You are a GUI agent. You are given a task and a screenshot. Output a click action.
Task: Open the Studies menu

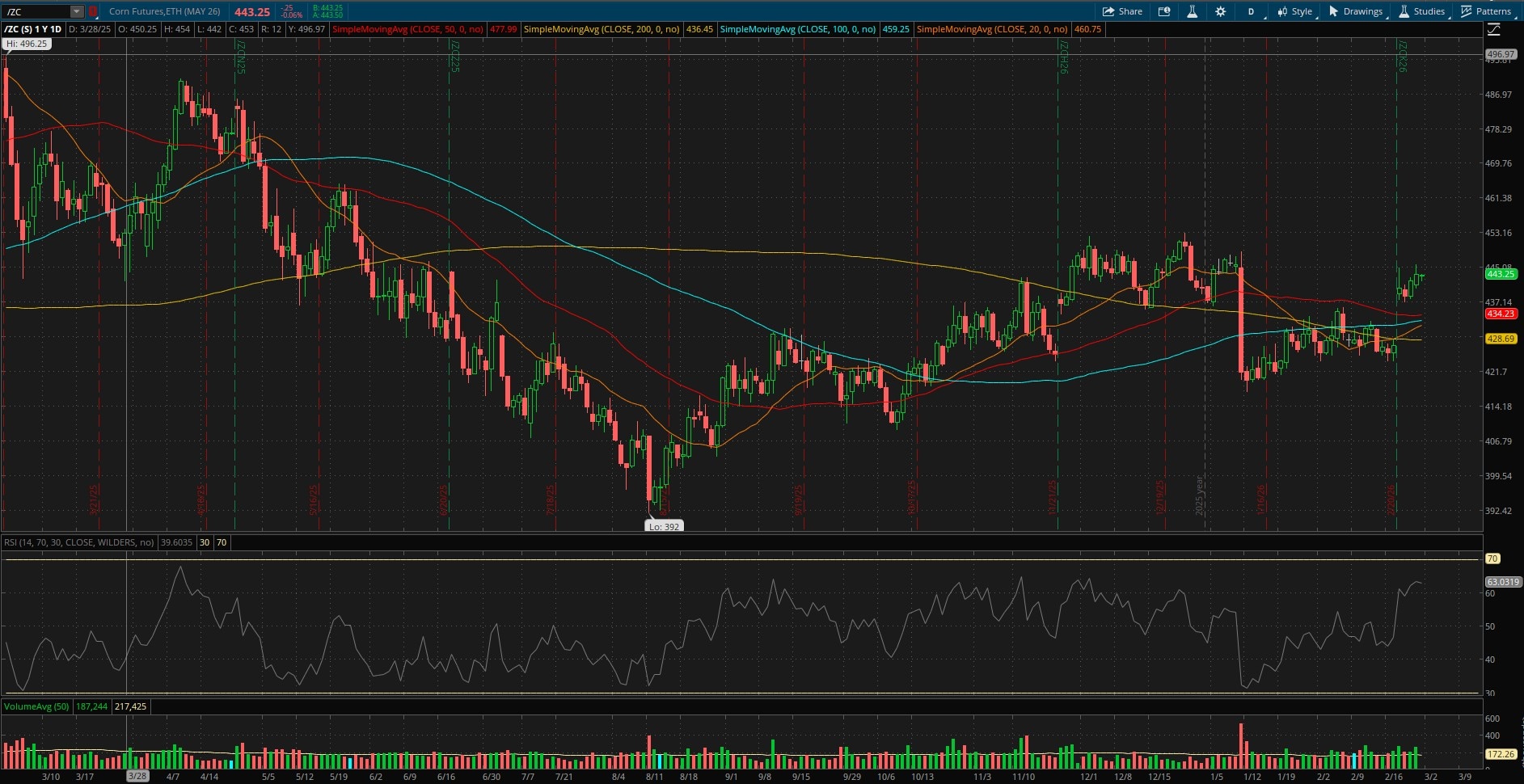(1423, 11)
